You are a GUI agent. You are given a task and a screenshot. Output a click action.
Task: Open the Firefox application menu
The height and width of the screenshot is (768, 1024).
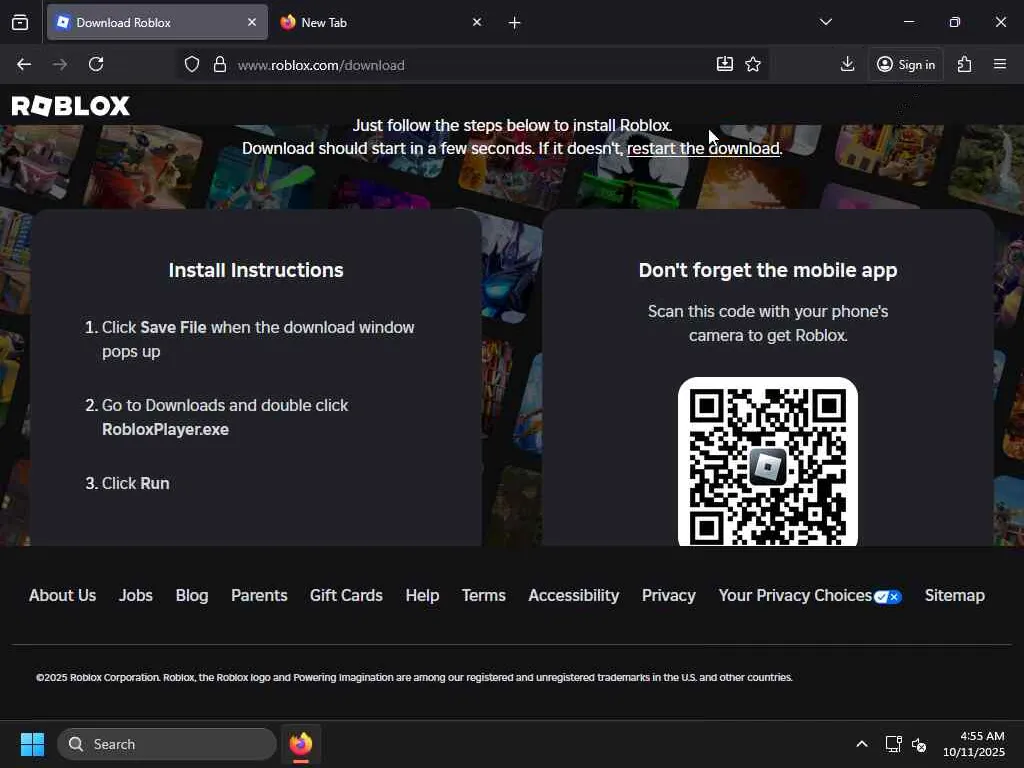[1000, 64]
